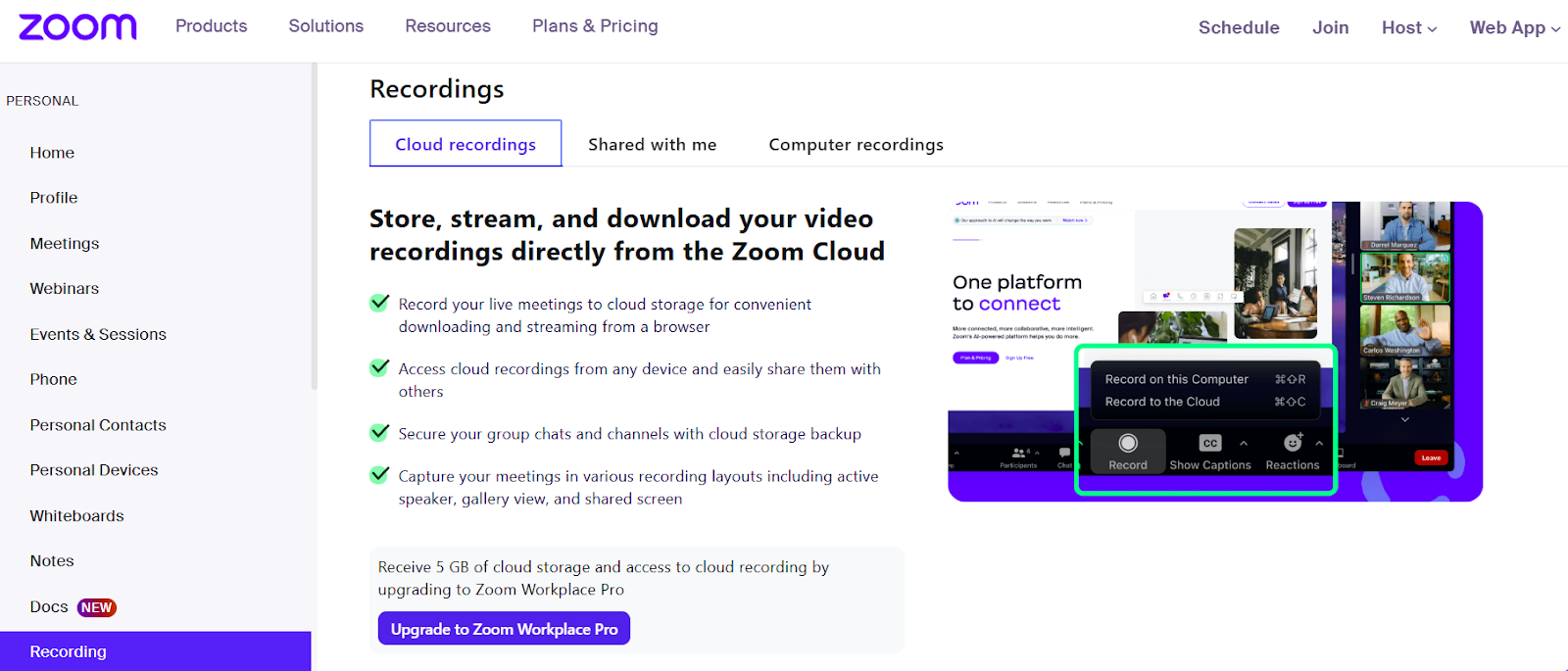Switch to the Shared with me tab

tap(652, 144)
